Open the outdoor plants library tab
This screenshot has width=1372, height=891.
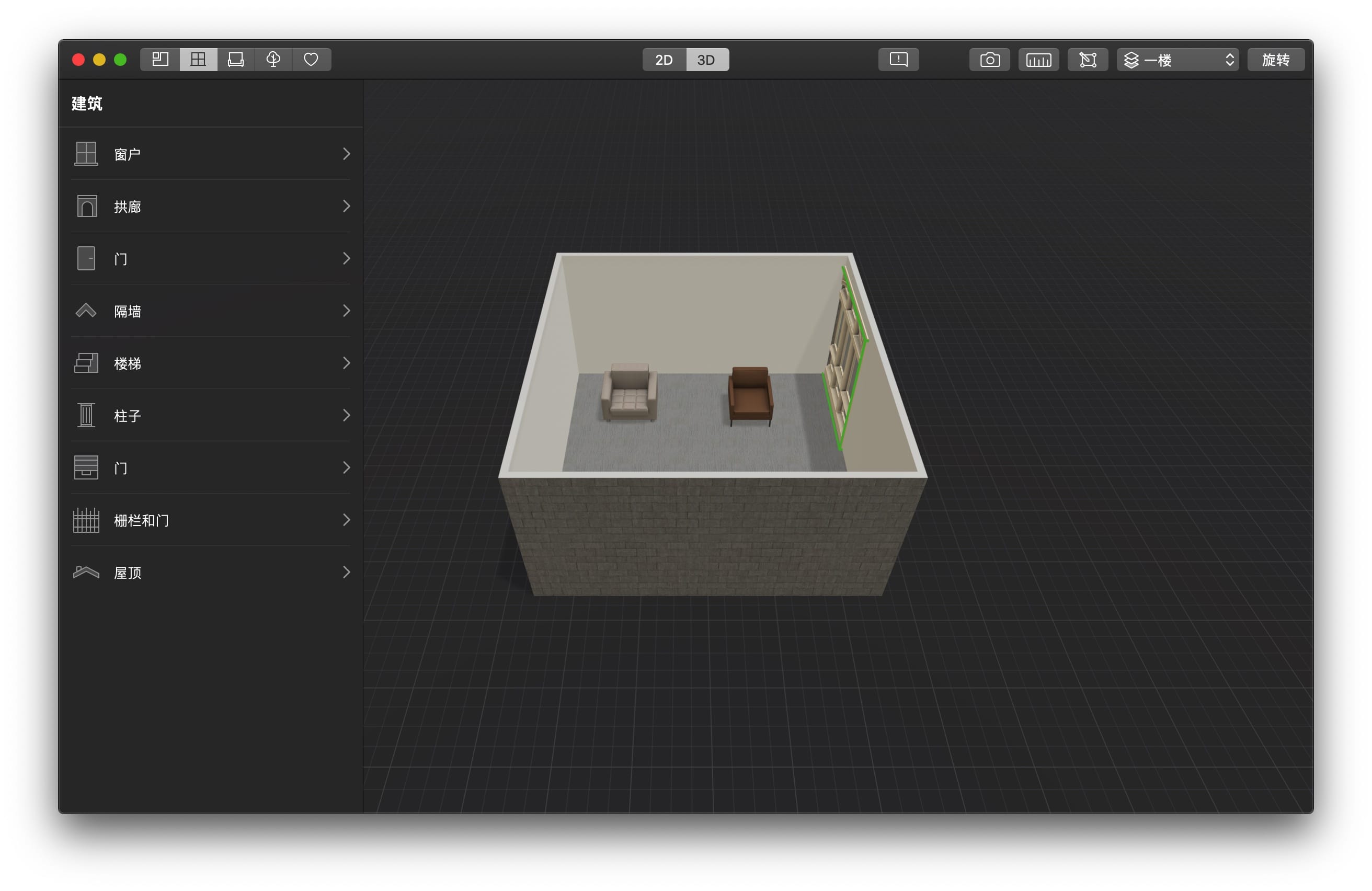[273, 60]
